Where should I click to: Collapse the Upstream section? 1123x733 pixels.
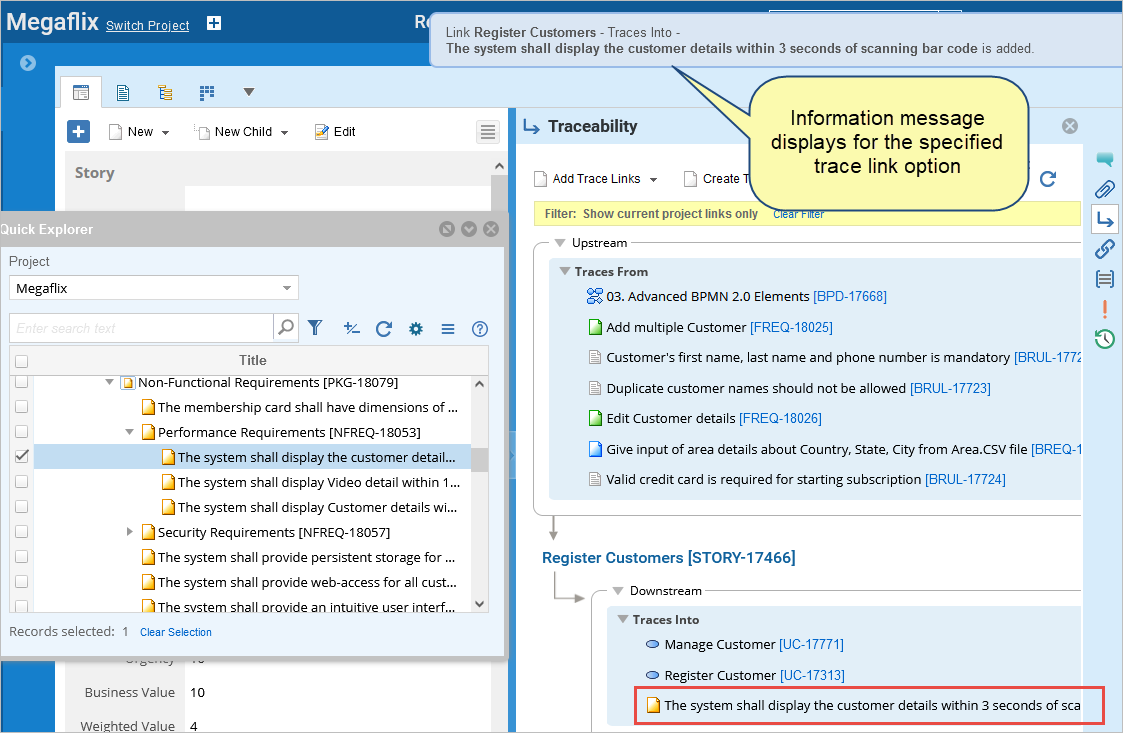coord(560,243)
